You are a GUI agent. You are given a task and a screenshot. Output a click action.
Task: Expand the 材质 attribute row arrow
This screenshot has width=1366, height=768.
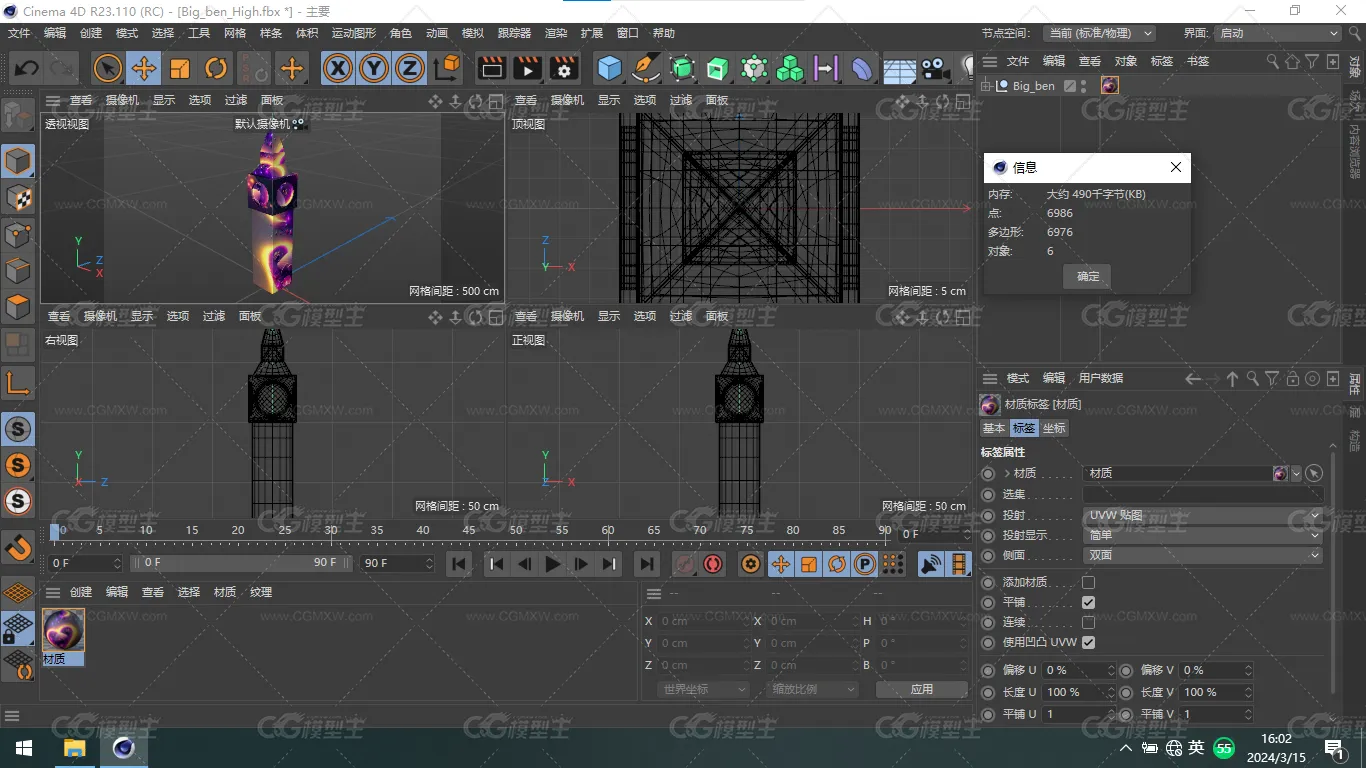[x=1006, y=473]
